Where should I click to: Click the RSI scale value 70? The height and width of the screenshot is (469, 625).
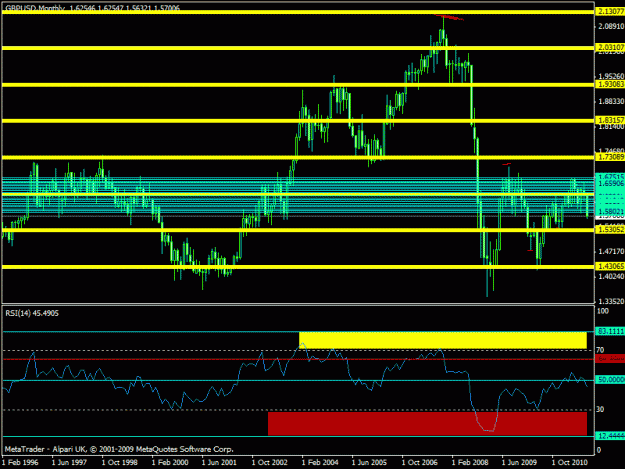(x=600, y=350)
